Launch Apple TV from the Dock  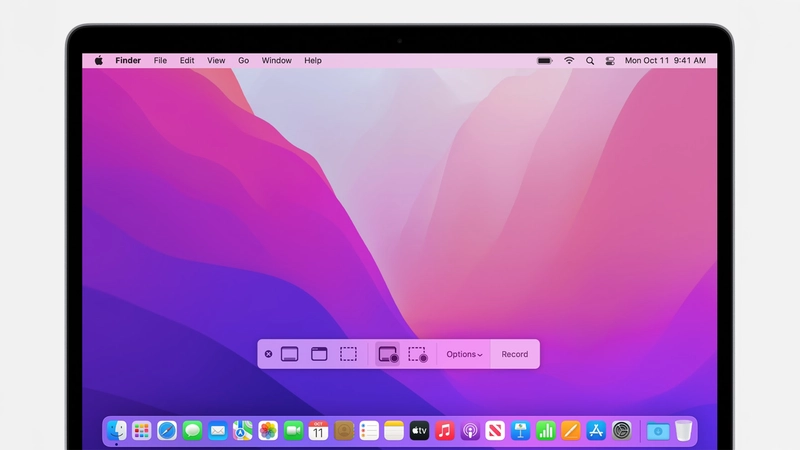(x=419, y=431)
